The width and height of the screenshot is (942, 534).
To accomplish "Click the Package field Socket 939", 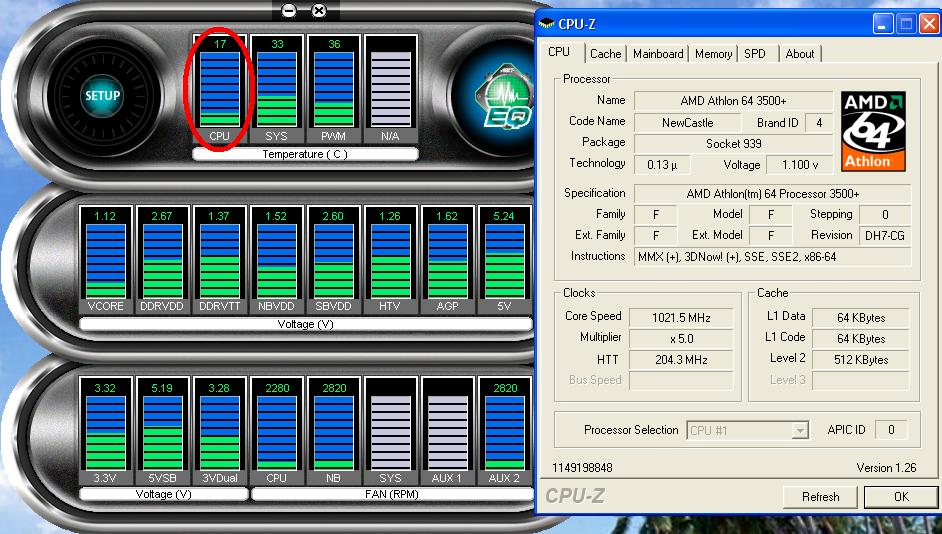I will (733, 144).
